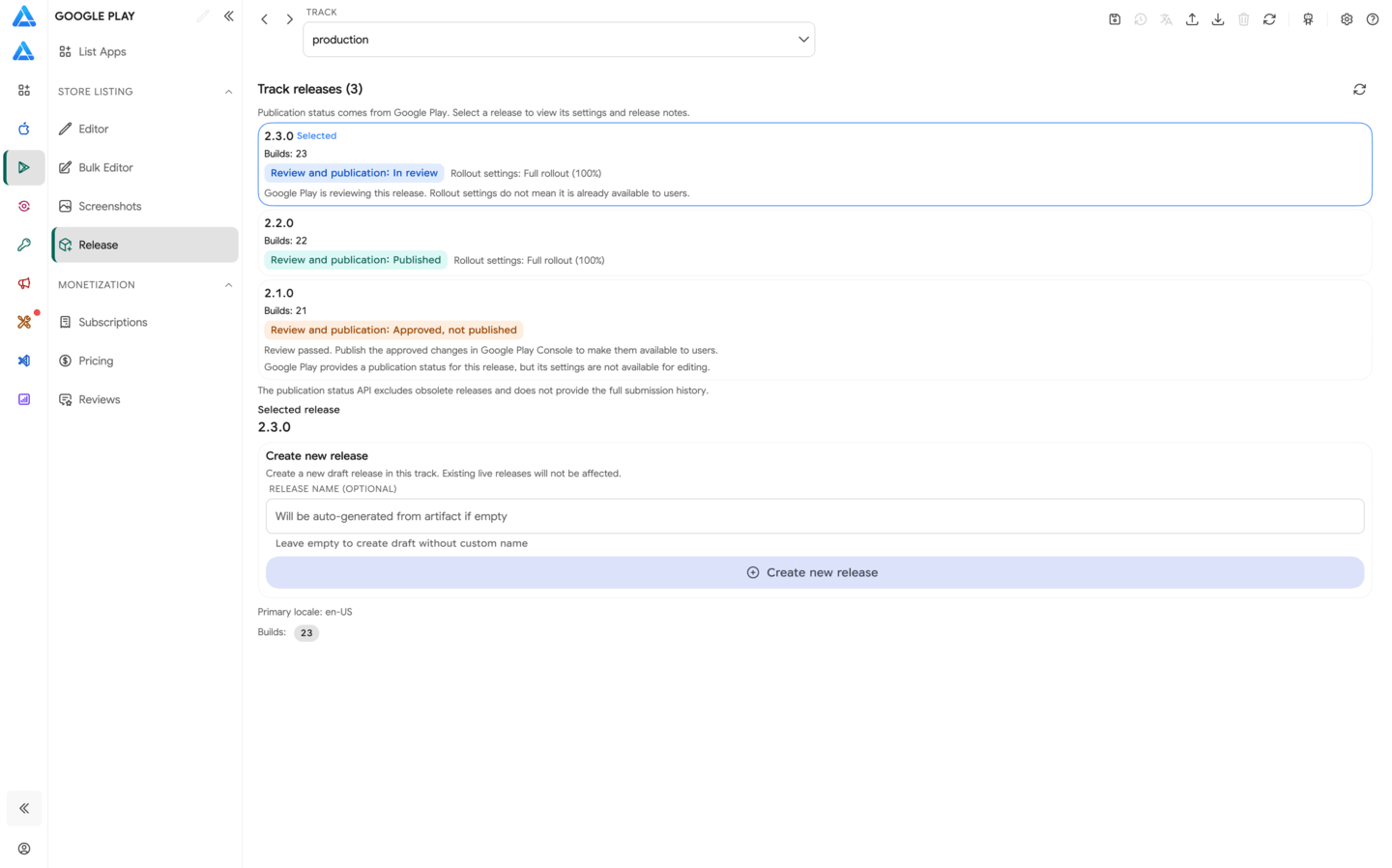Click the sync arrows icon in the top toolbar
1392x868 pixels.
click(x=1269, y=19)
